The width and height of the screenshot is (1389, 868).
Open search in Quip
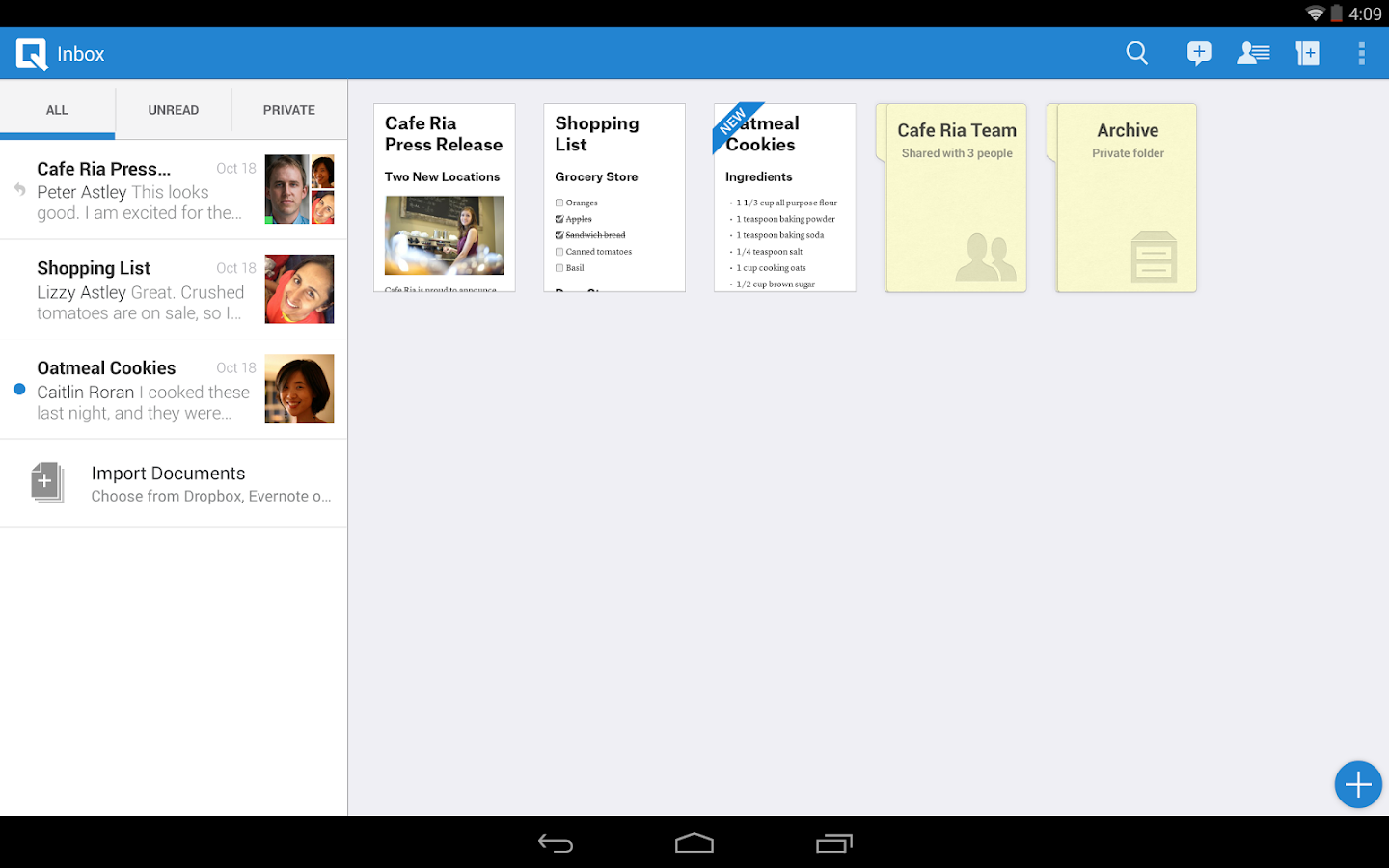pos(1136,53)
